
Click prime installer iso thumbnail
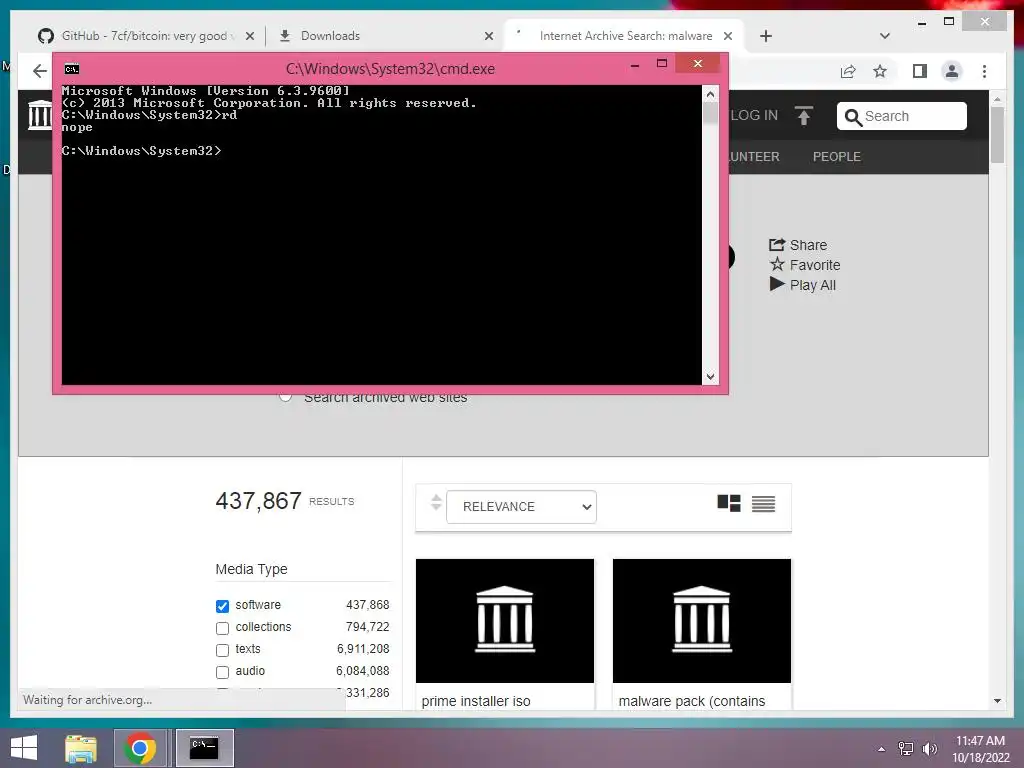[x=505, y=620]
